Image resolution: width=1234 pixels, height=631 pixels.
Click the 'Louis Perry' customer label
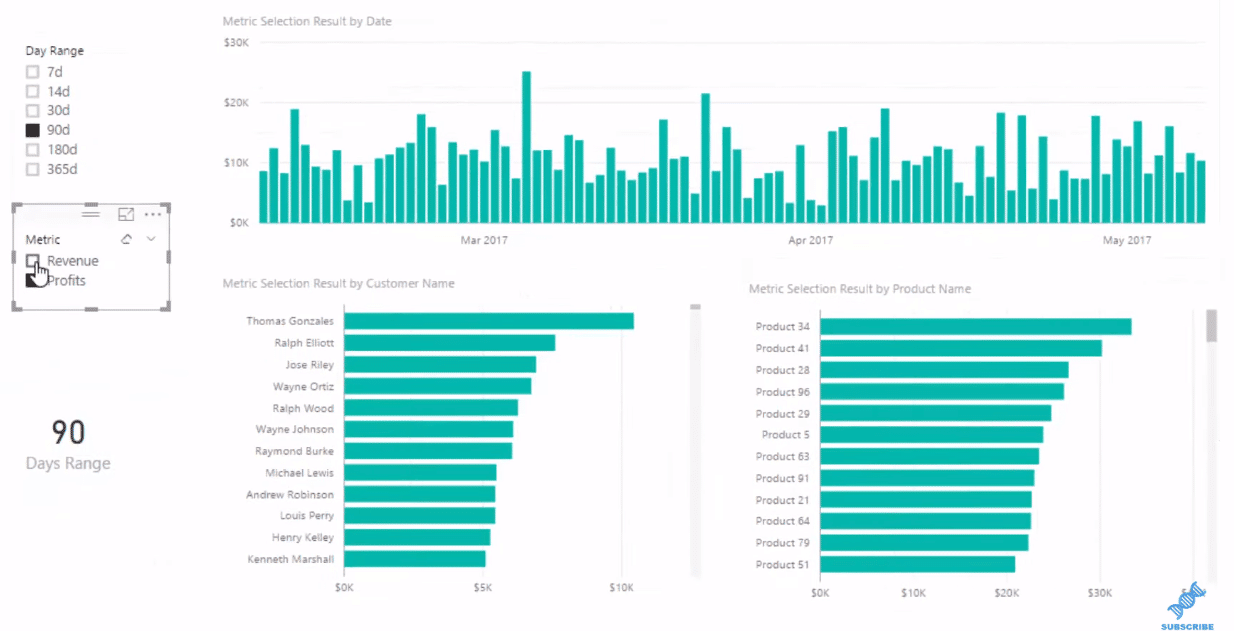pos(308,516)
